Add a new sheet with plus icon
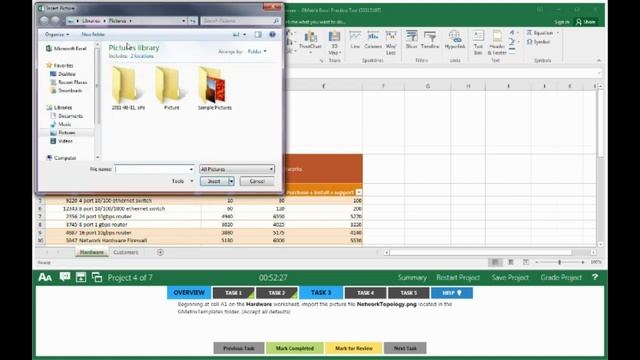This screenshot has width=640, height=360. pos(160,252)
